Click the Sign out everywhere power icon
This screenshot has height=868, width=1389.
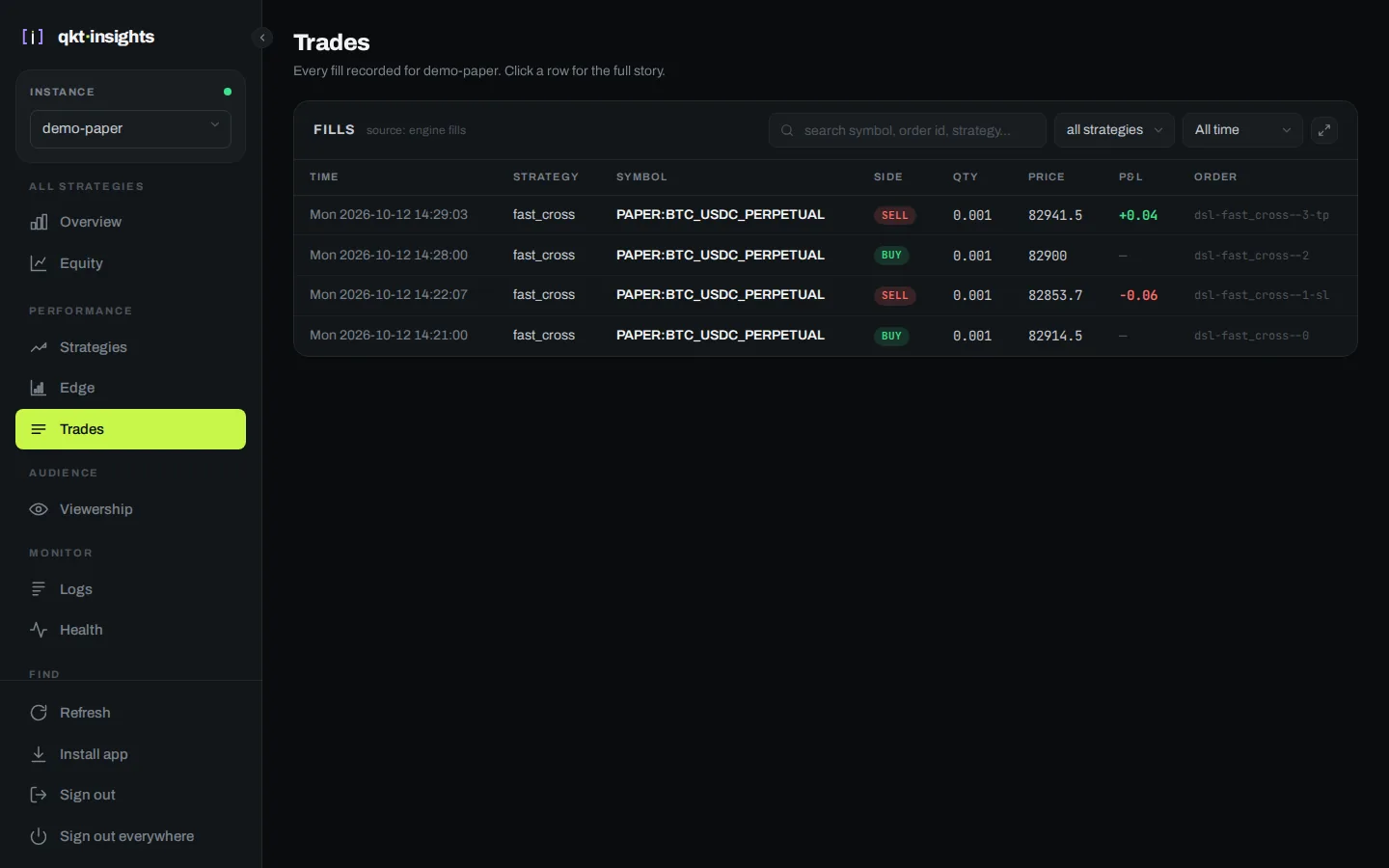[39, 836]
